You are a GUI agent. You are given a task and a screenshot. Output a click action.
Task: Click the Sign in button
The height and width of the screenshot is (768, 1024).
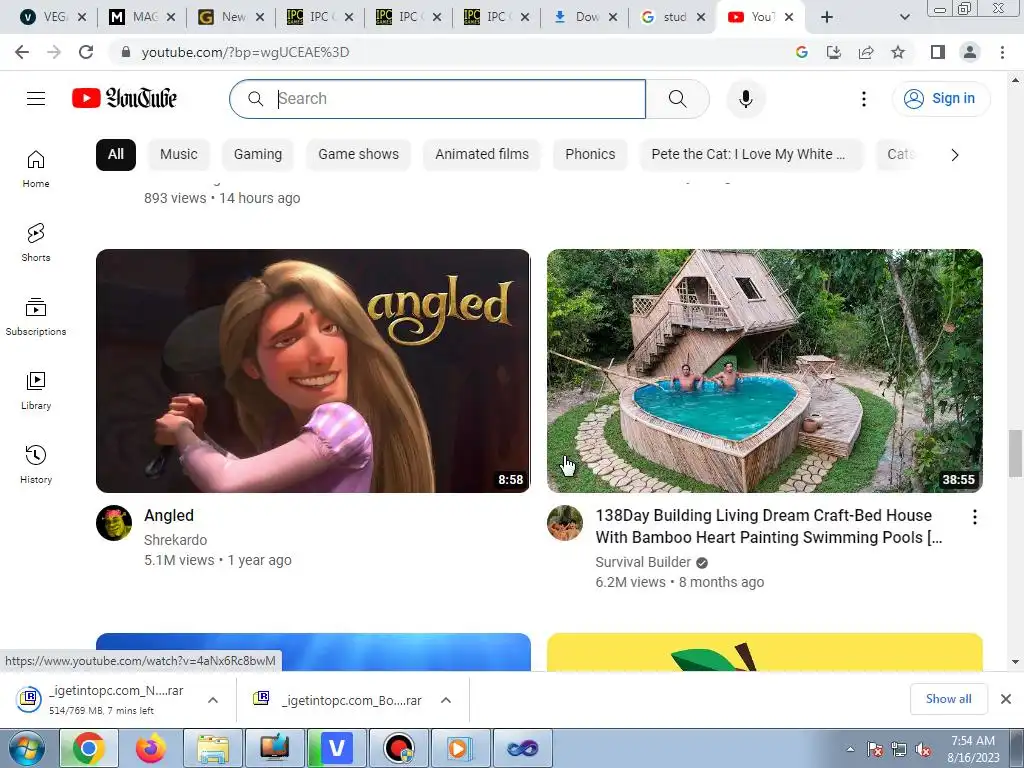[941, 99]
